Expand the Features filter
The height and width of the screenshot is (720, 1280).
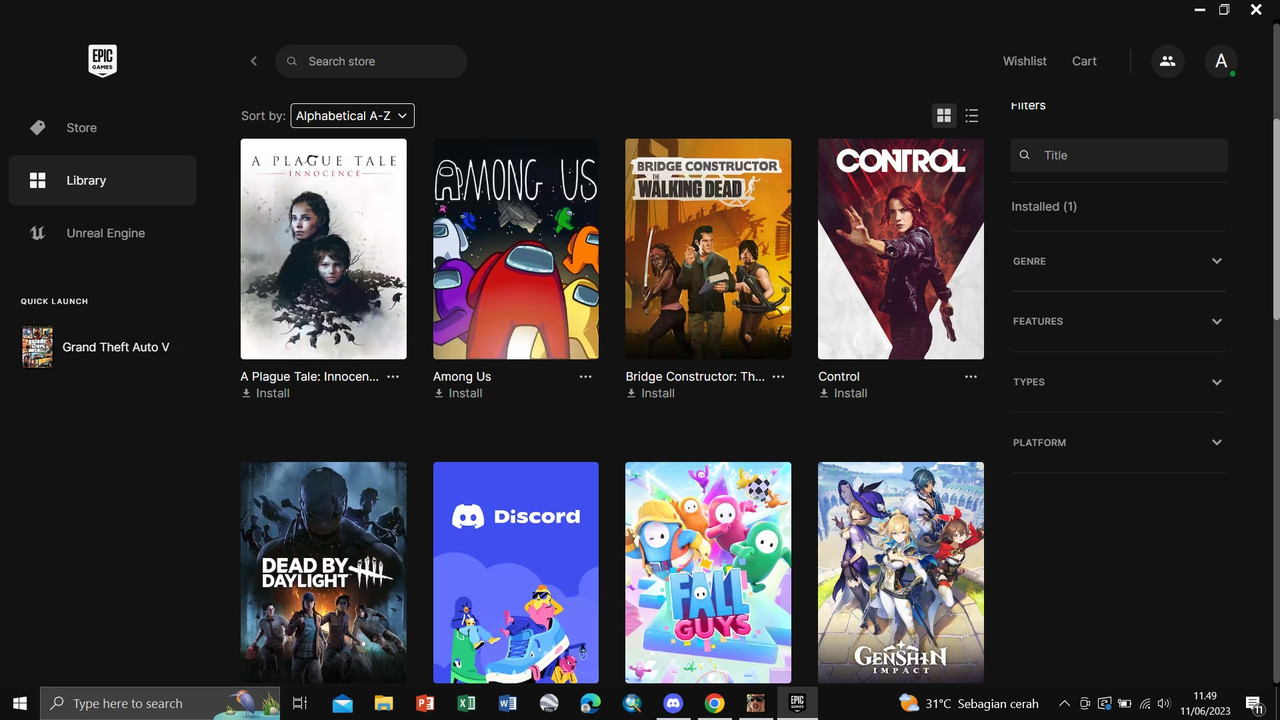click(x=1118, y=321)
